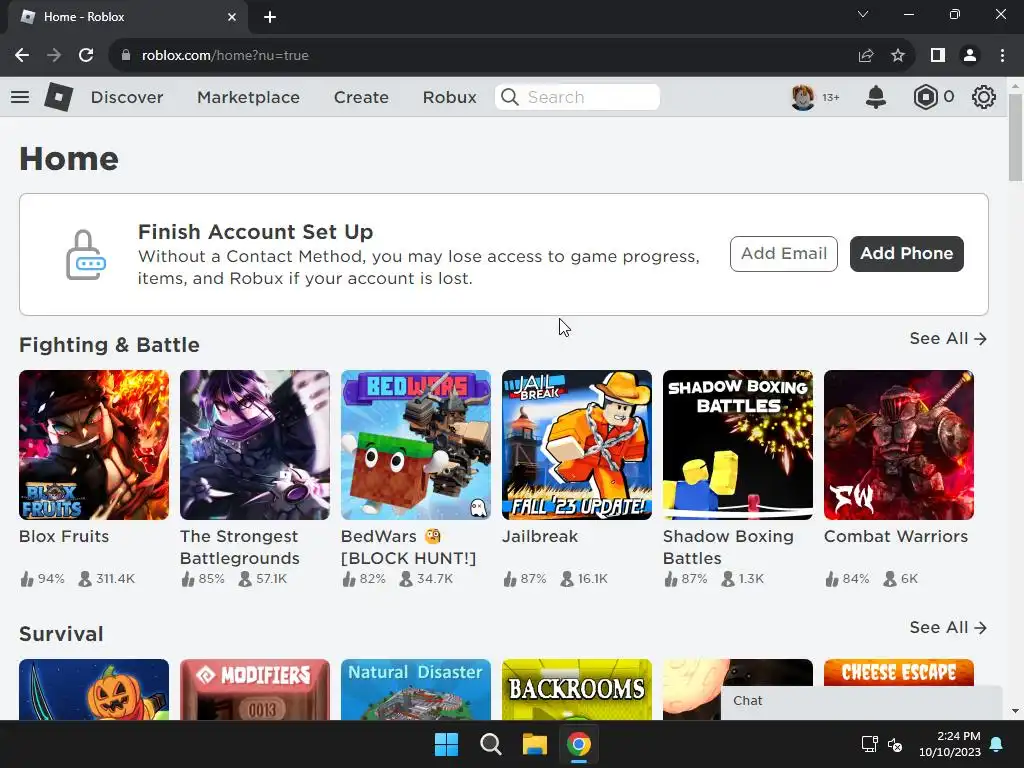
Task: Click The Strongest Battlegrounds title
Action: 240,547
